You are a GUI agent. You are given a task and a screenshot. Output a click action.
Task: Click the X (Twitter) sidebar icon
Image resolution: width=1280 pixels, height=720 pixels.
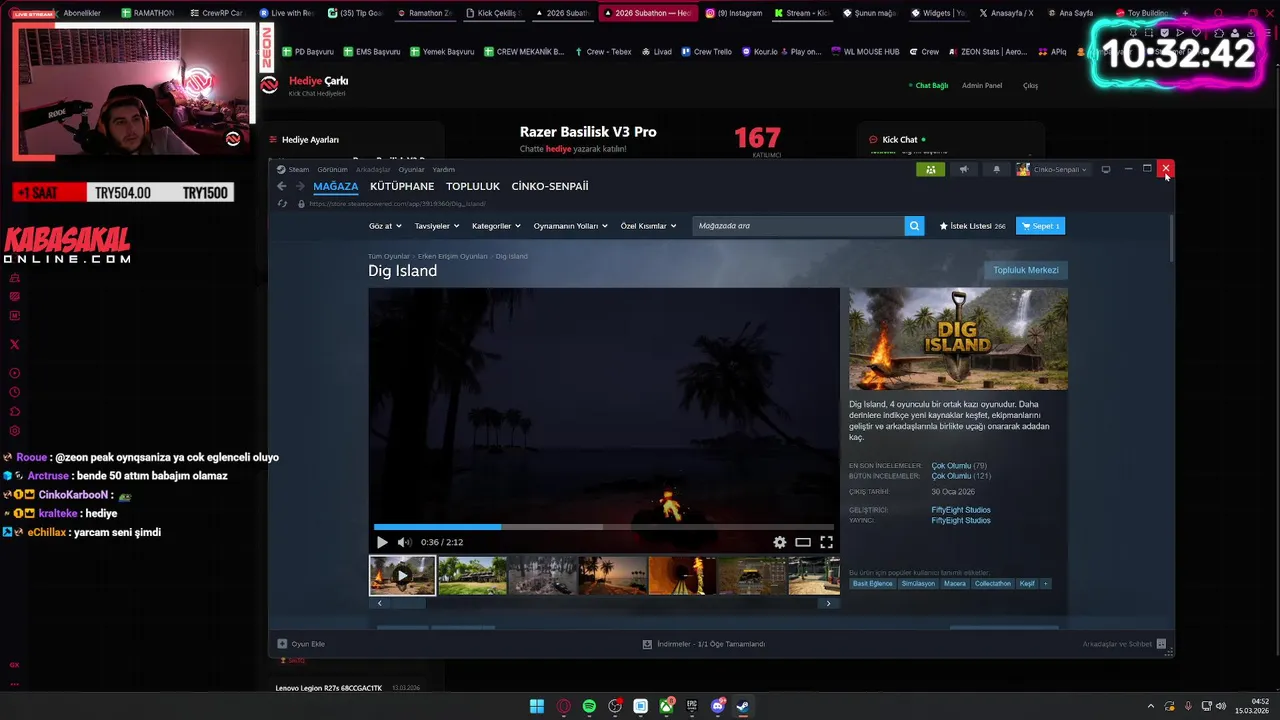pos(14,344)
